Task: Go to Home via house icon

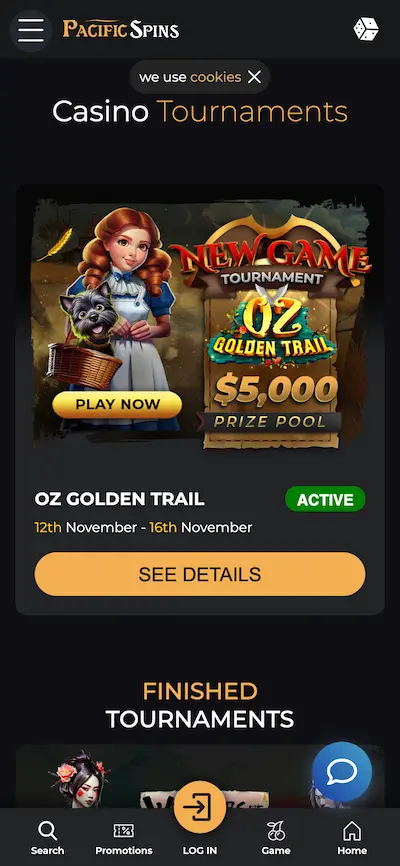Action: coord(351,830)
